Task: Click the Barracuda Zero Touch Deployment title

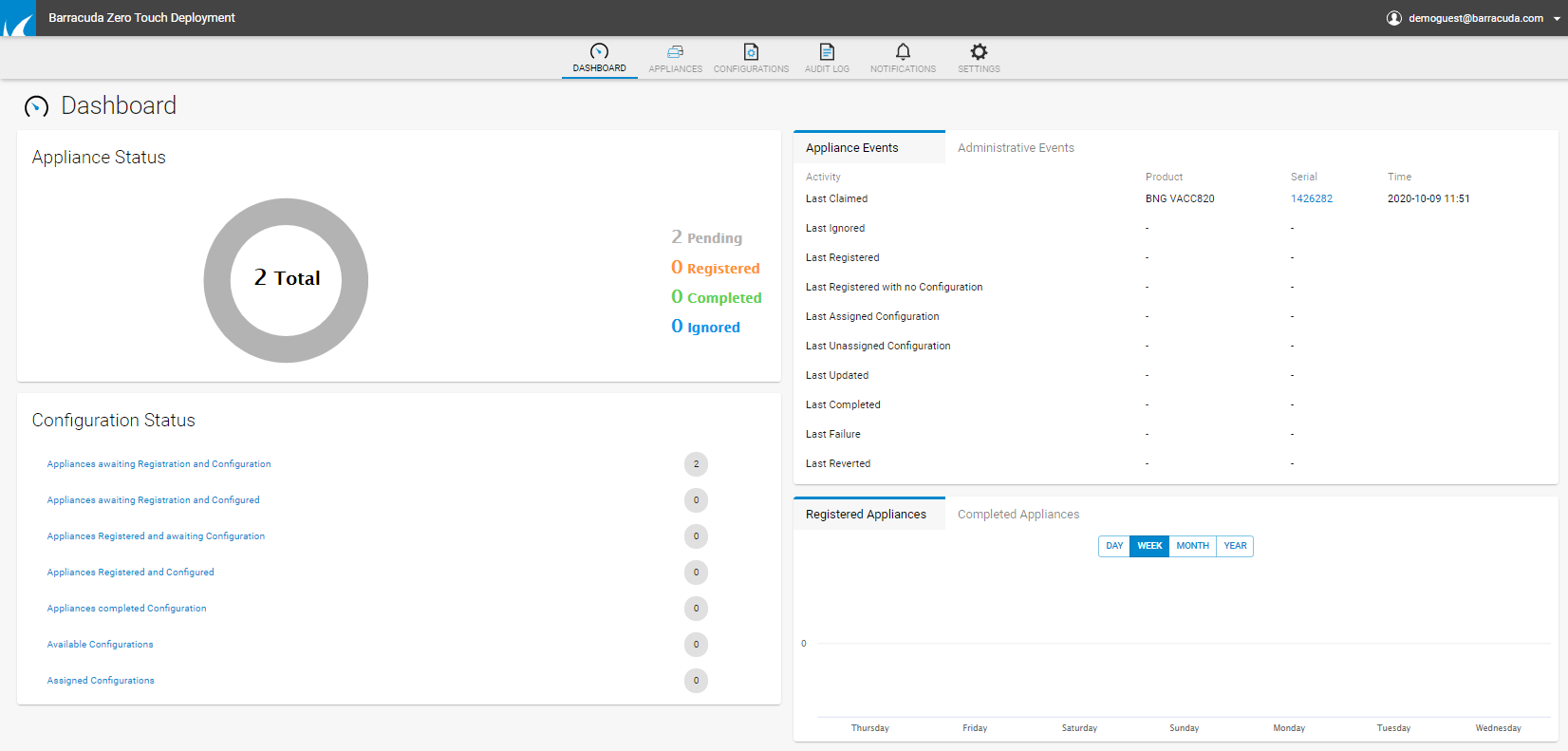Action: [142, 18]
